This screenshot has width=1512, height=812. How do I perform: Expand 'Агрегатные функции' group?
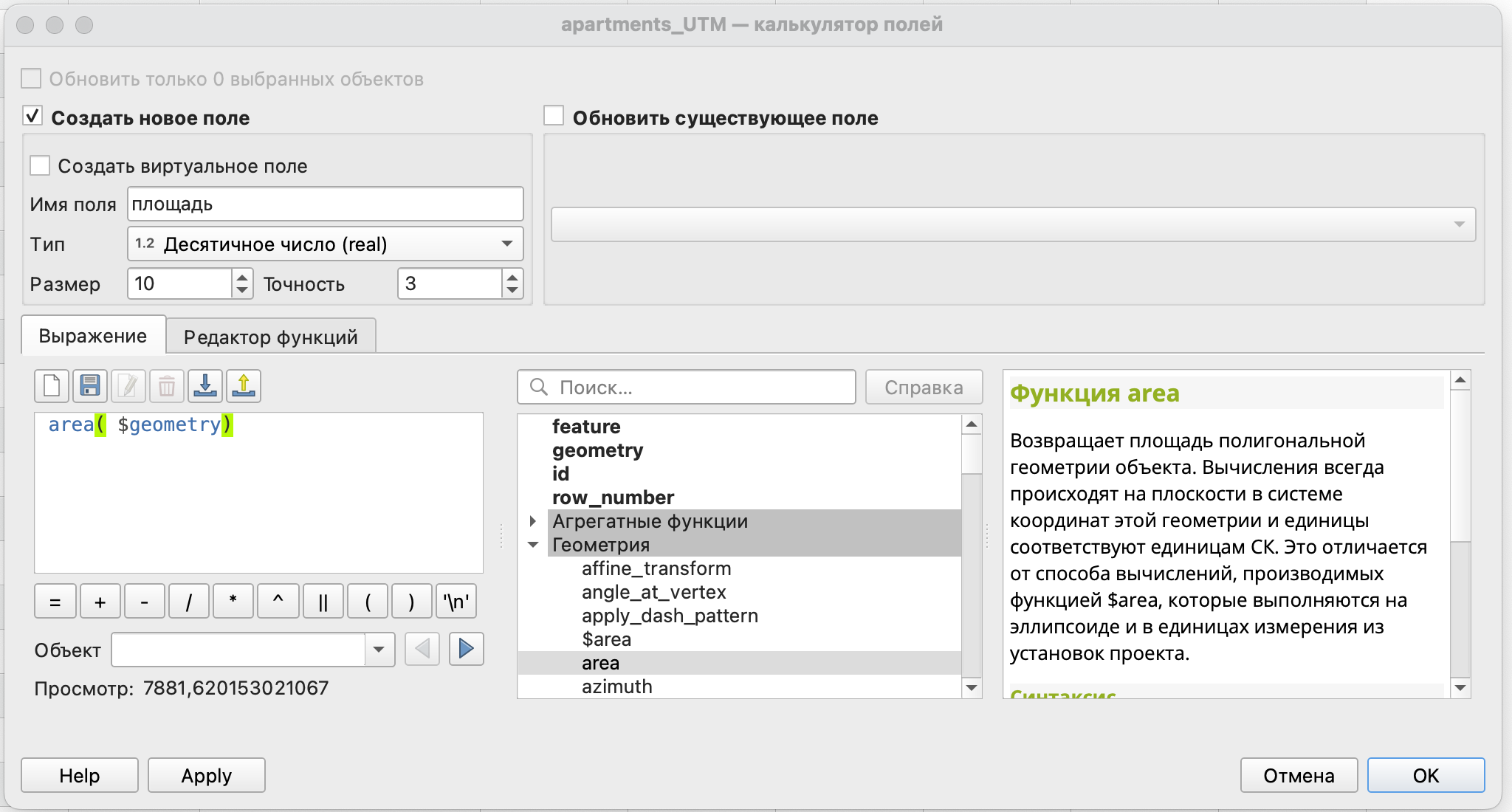tap(533, 521)
